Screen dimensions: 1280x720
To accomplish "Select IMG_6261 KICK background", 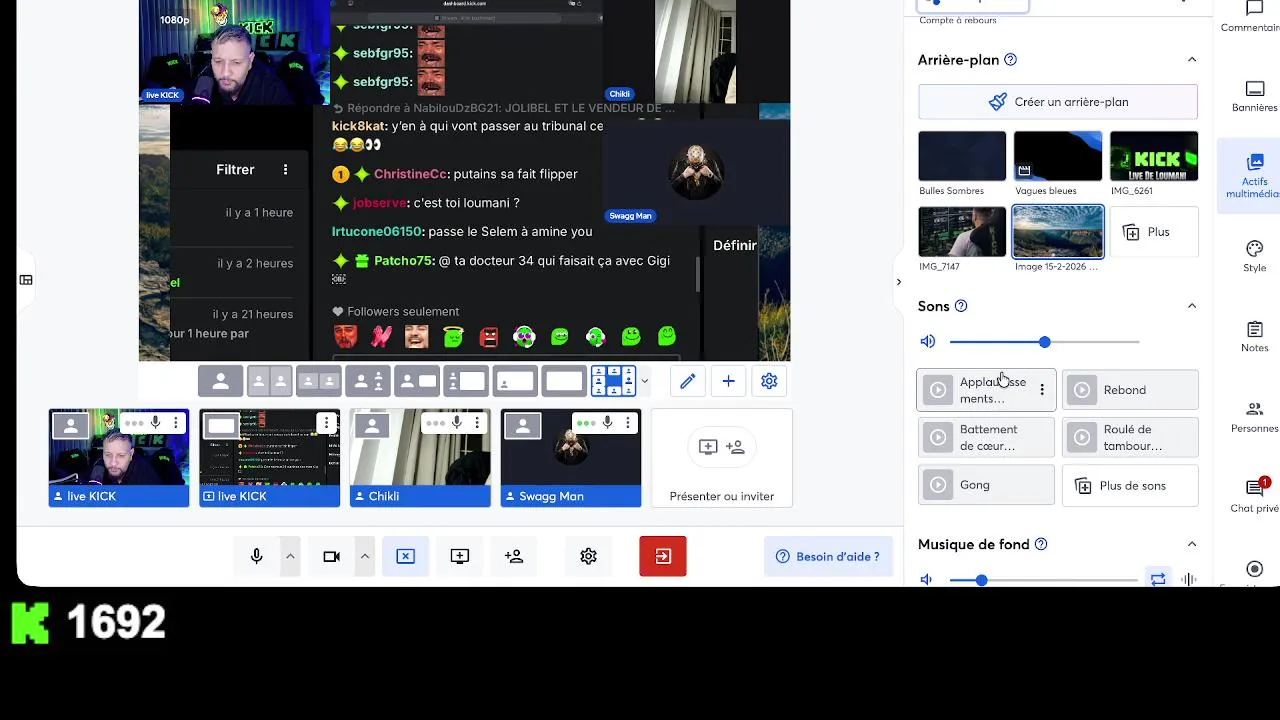I will pos(1154,156).
